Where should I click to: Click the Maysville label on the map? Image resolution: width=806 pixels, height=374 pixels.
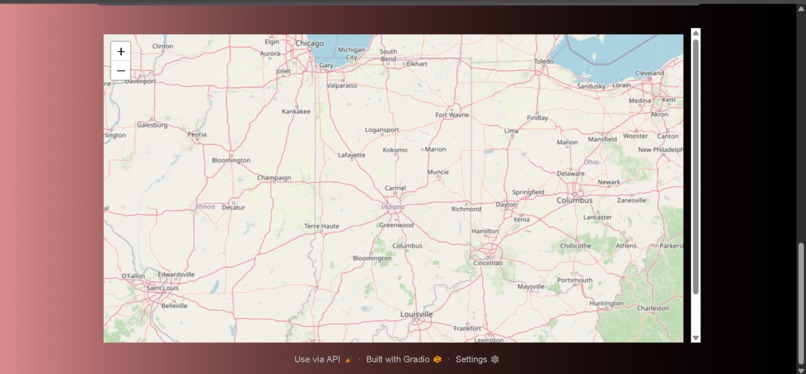pos(530,287)
